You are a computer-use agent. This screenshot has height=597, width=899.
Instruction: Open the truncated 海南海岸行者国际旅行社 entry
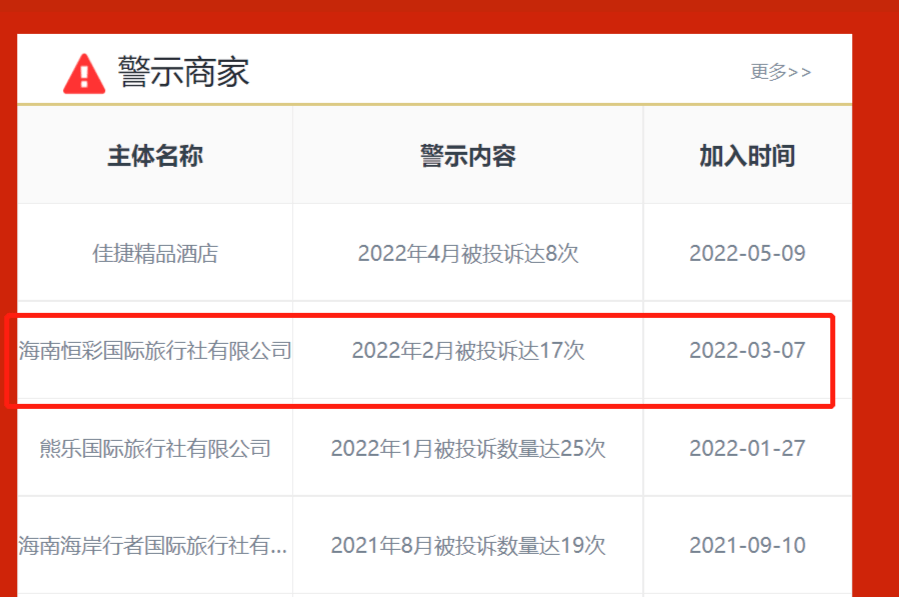point(153,546)
